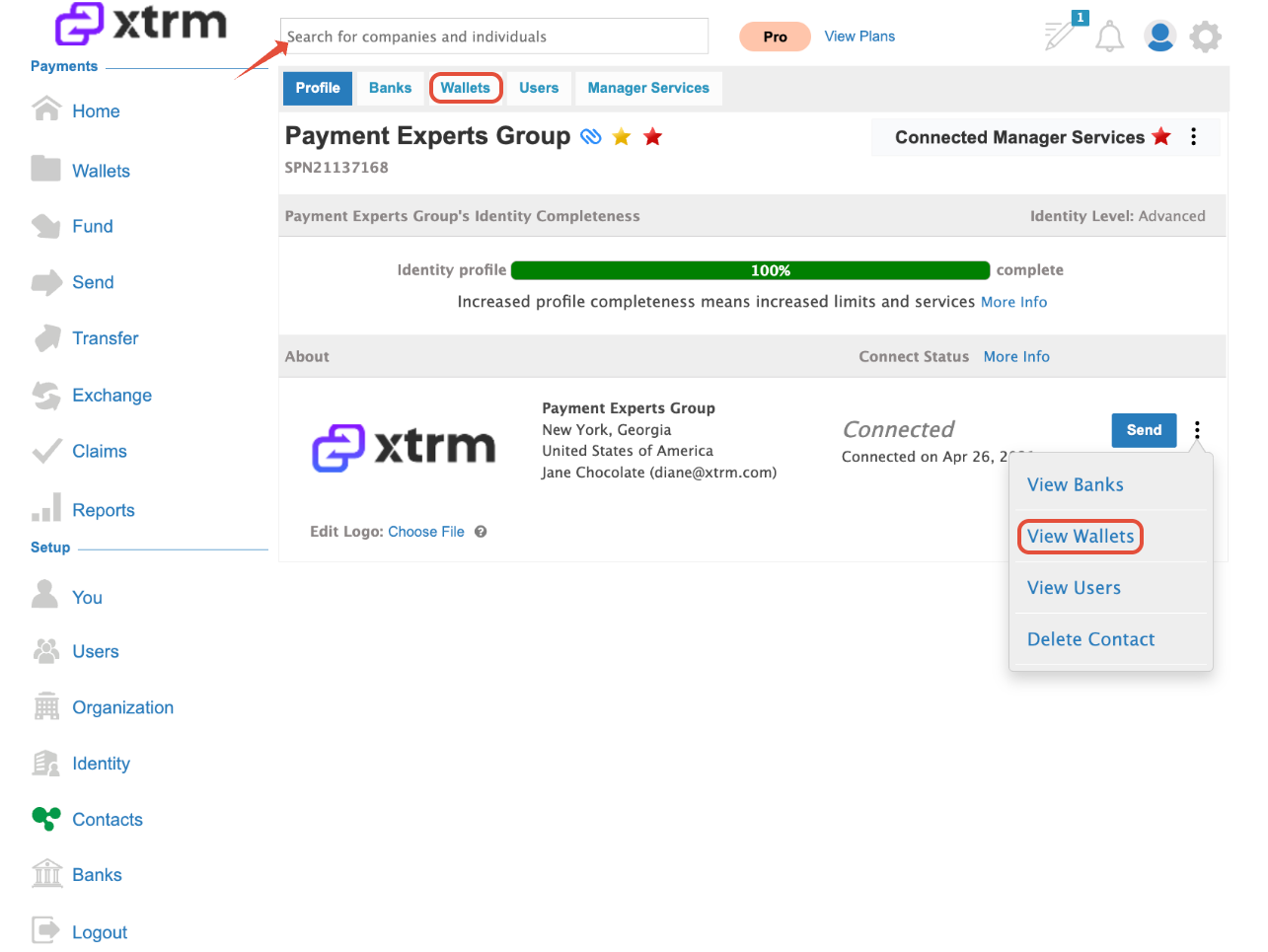Switch to the Wallets tab
The height and width of the screenshot is (952, 1268).
(x=466, y=88)
